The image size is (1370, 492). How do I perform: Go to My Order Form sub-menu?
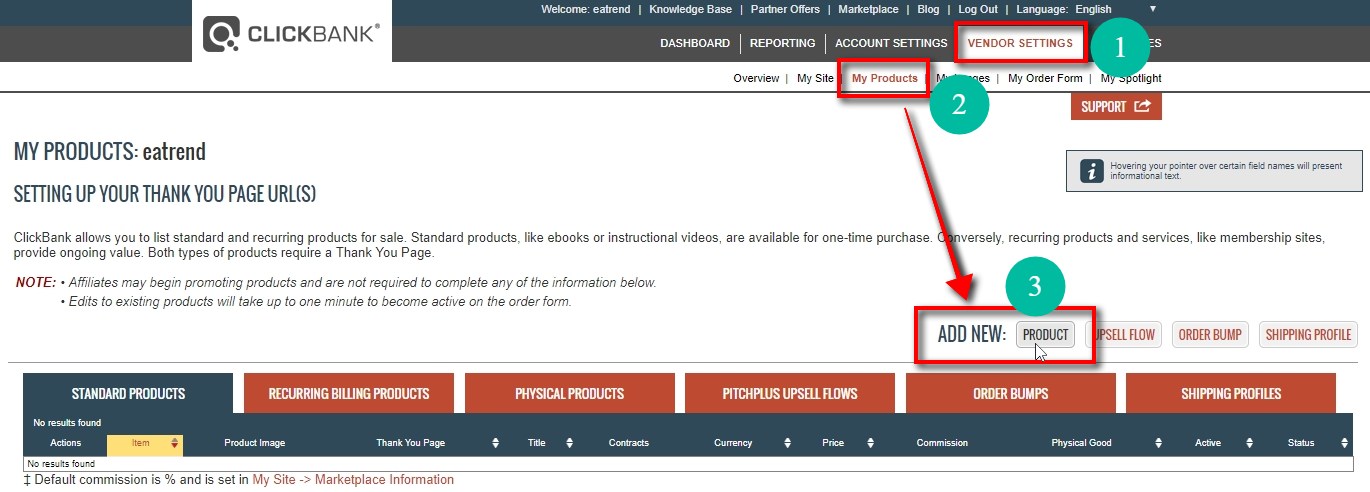(1045, 78)
